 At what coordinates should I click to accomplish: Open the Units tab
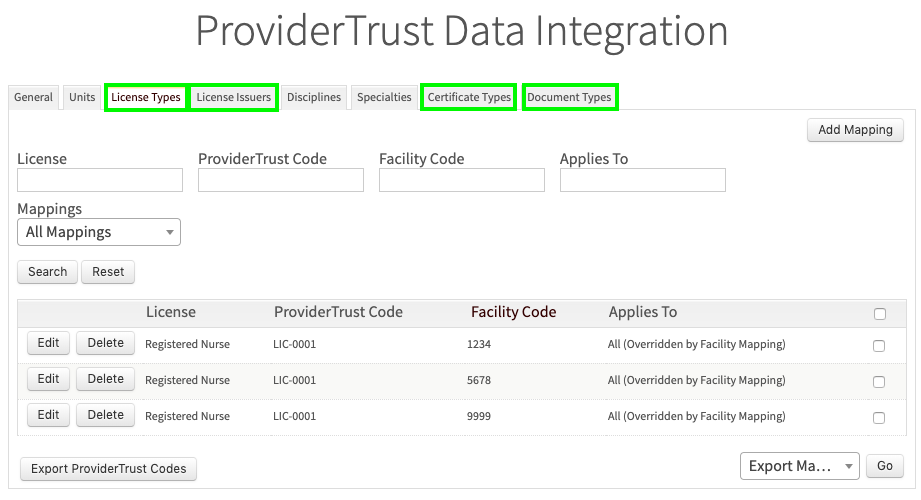82,98
